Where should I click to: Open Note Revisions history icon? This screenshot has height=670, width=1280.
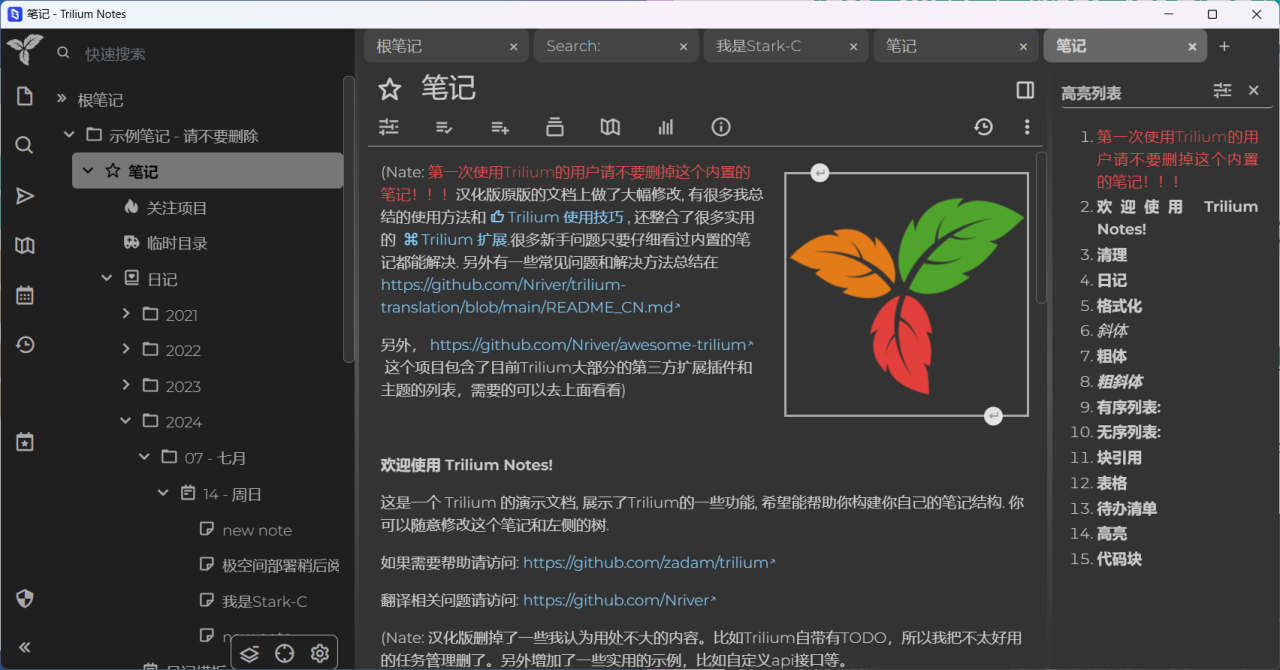tap(983, 127)
